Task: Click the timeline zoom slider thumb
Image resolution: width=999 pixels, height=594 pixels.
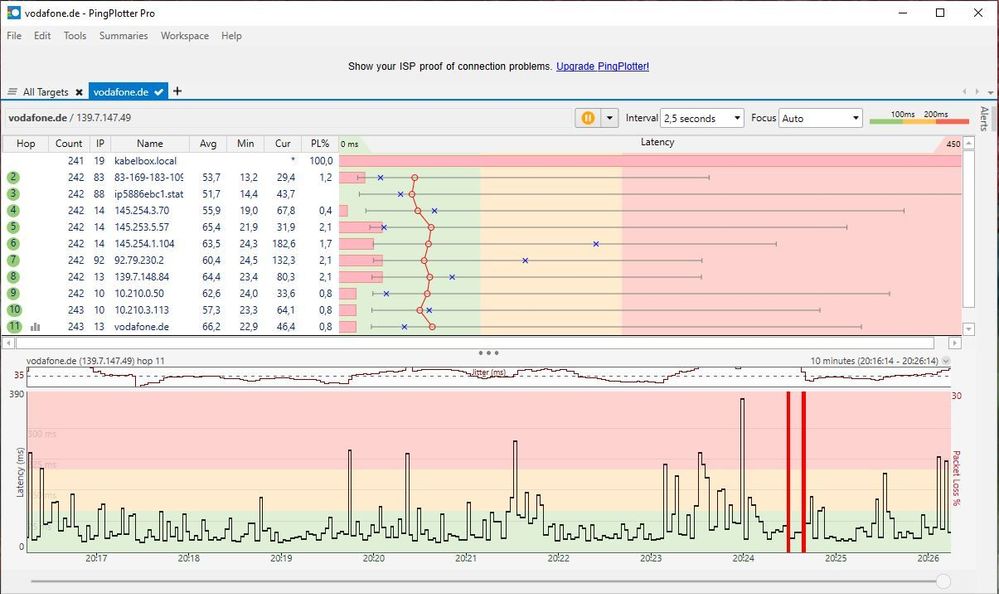Action: click(944, 581)
